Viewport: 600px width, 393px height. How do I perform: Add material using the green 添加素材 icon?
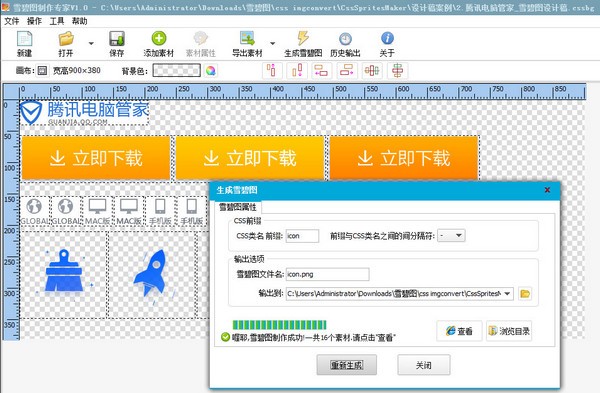tap(159, 39)
